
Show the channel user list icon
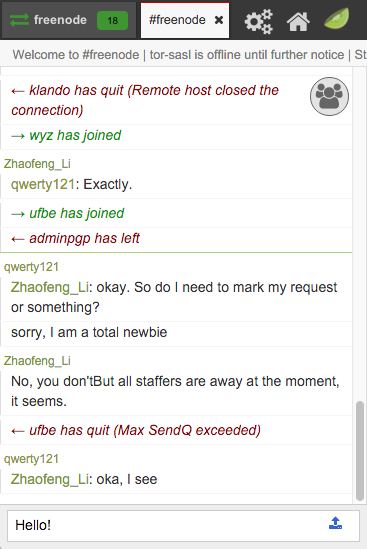click(x=329, y=96)
